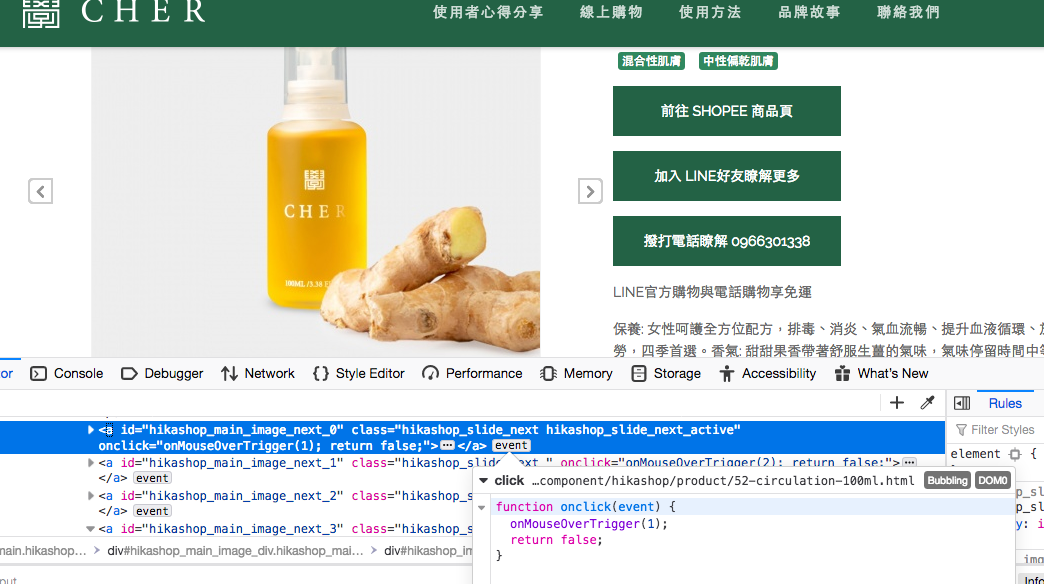The width and height of the screenshot is (1044, 584).
Task: Click the element rule target crosshair icon
Action: point(1015,454)
